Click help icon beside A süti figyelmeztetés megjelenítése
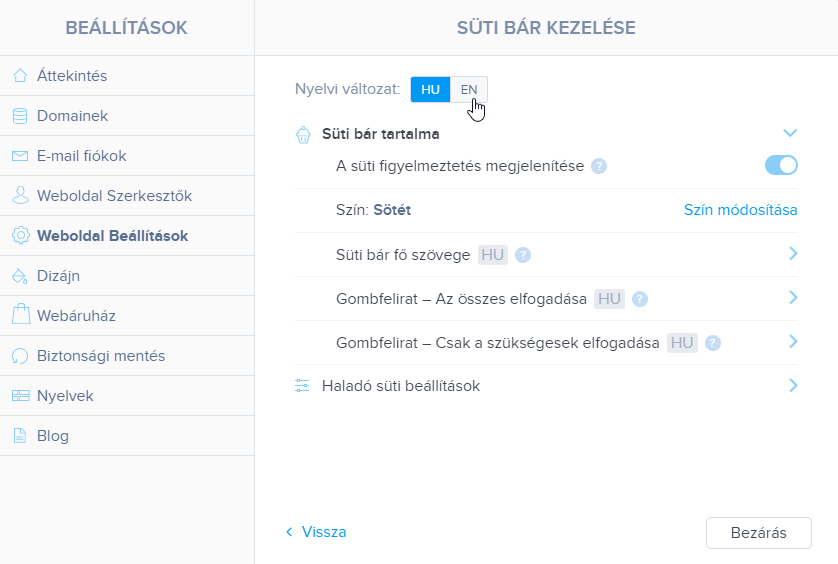 coord(599,166)
